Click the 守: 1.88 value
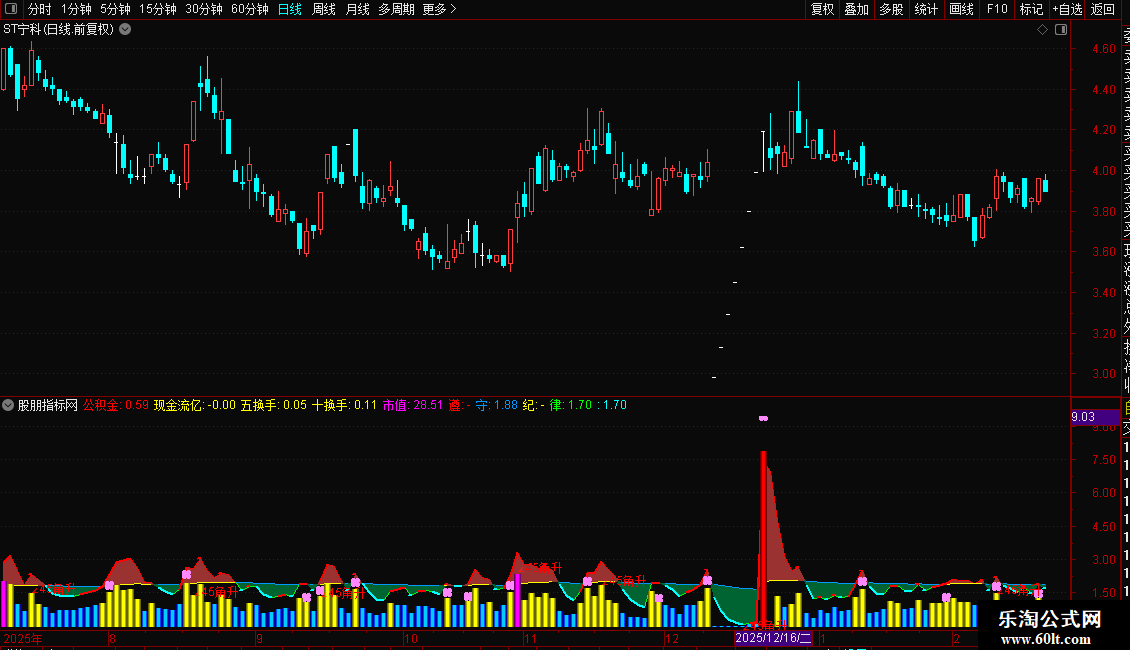The height and width of the screenshot is (650, 1130). click(497, 405)
